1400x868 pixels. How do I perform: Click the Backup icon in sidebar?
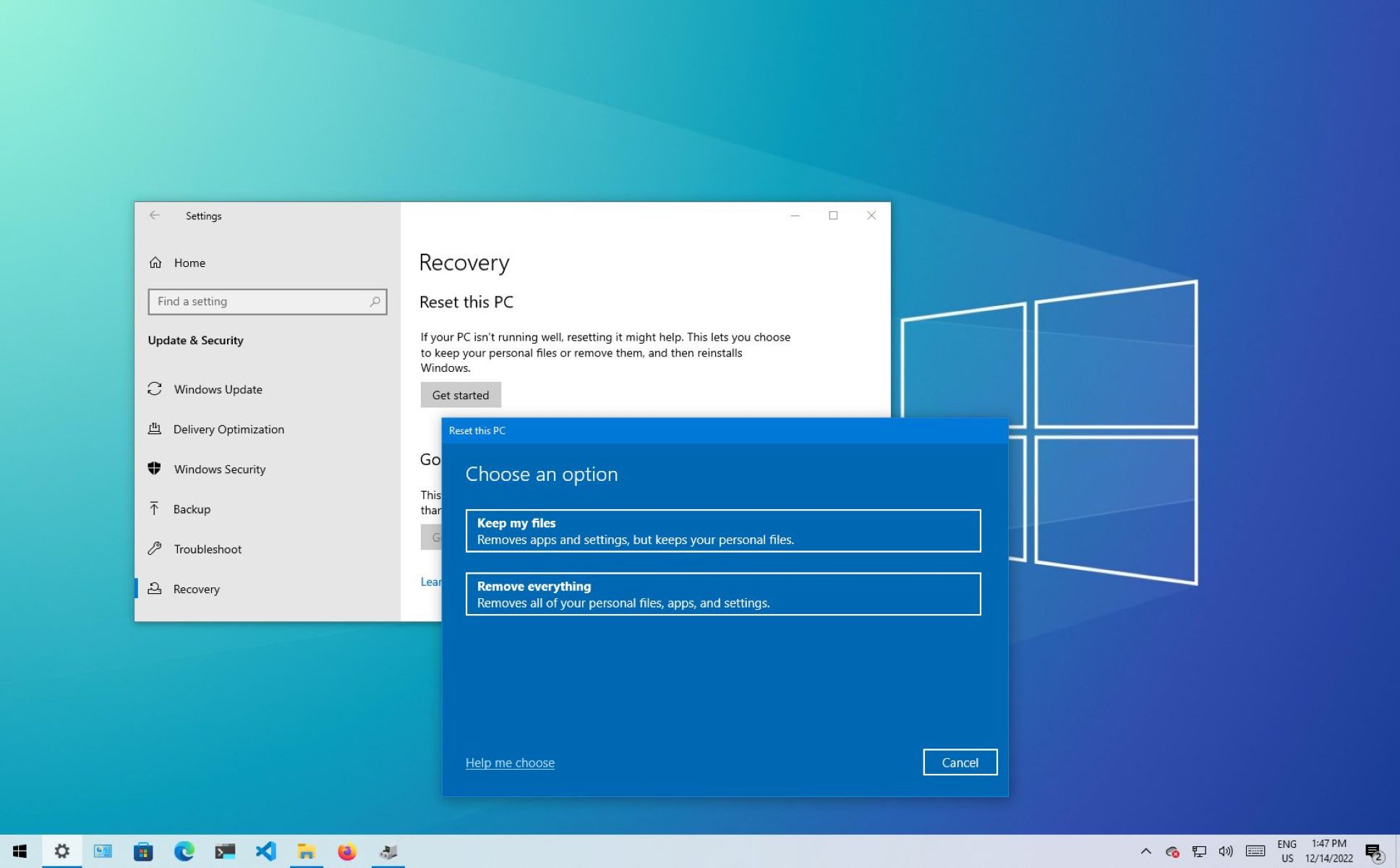(154, 508)
